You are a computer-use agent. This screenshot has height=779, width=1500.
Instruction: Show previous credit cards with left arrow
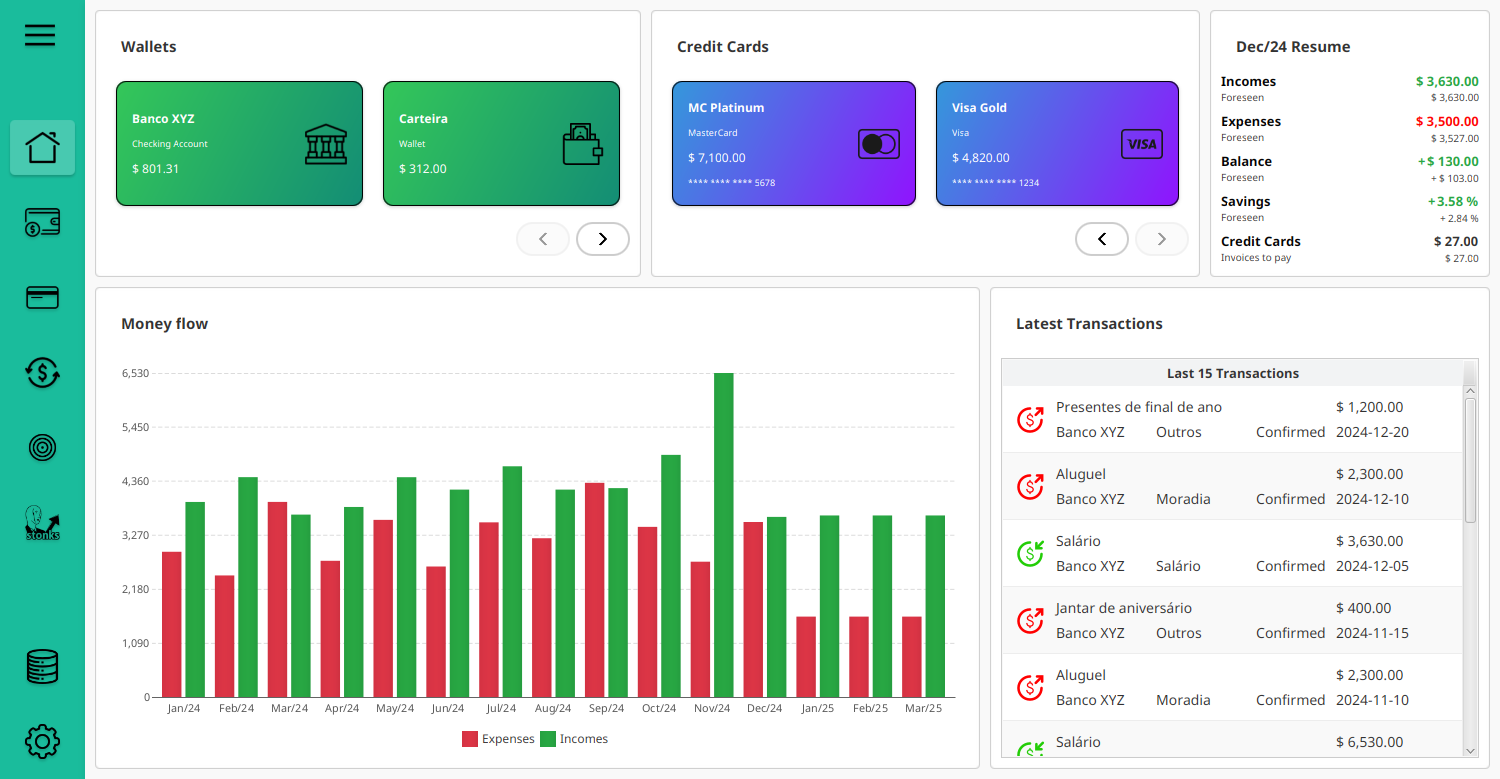click(1102, 239)
